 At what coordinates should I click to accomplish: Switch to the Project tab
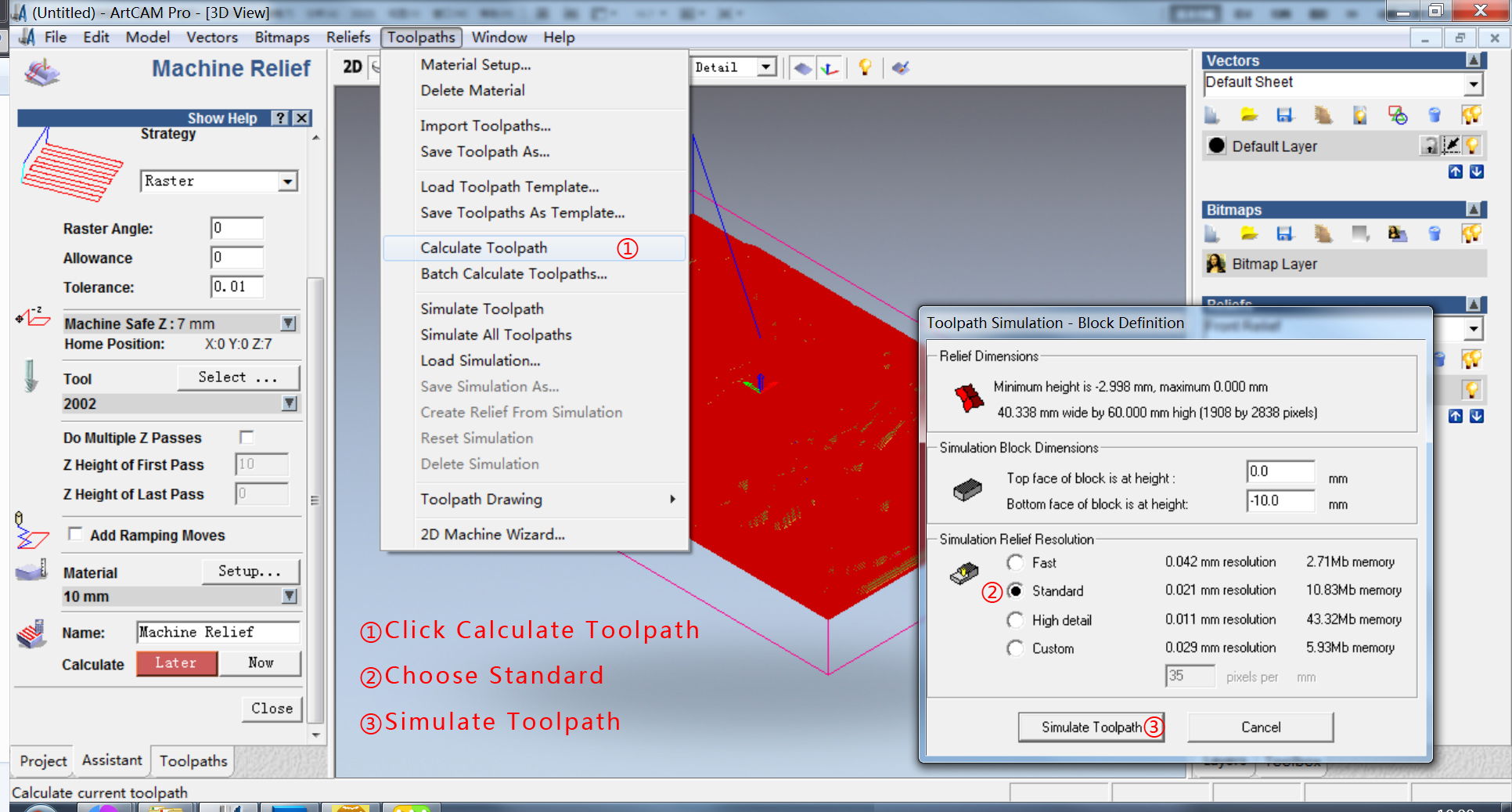tap(44, 760)
